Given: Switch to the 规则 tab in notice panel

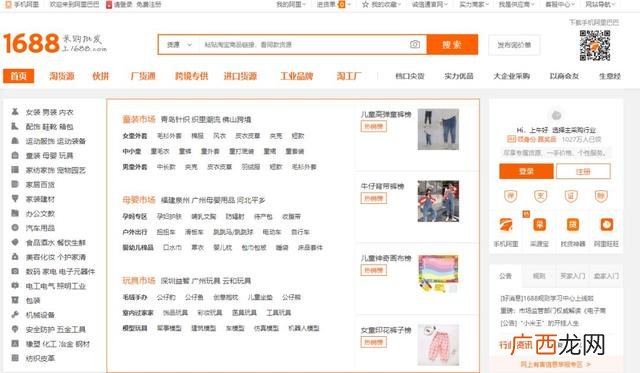Looking at the screenshot, I should [539, 276].
